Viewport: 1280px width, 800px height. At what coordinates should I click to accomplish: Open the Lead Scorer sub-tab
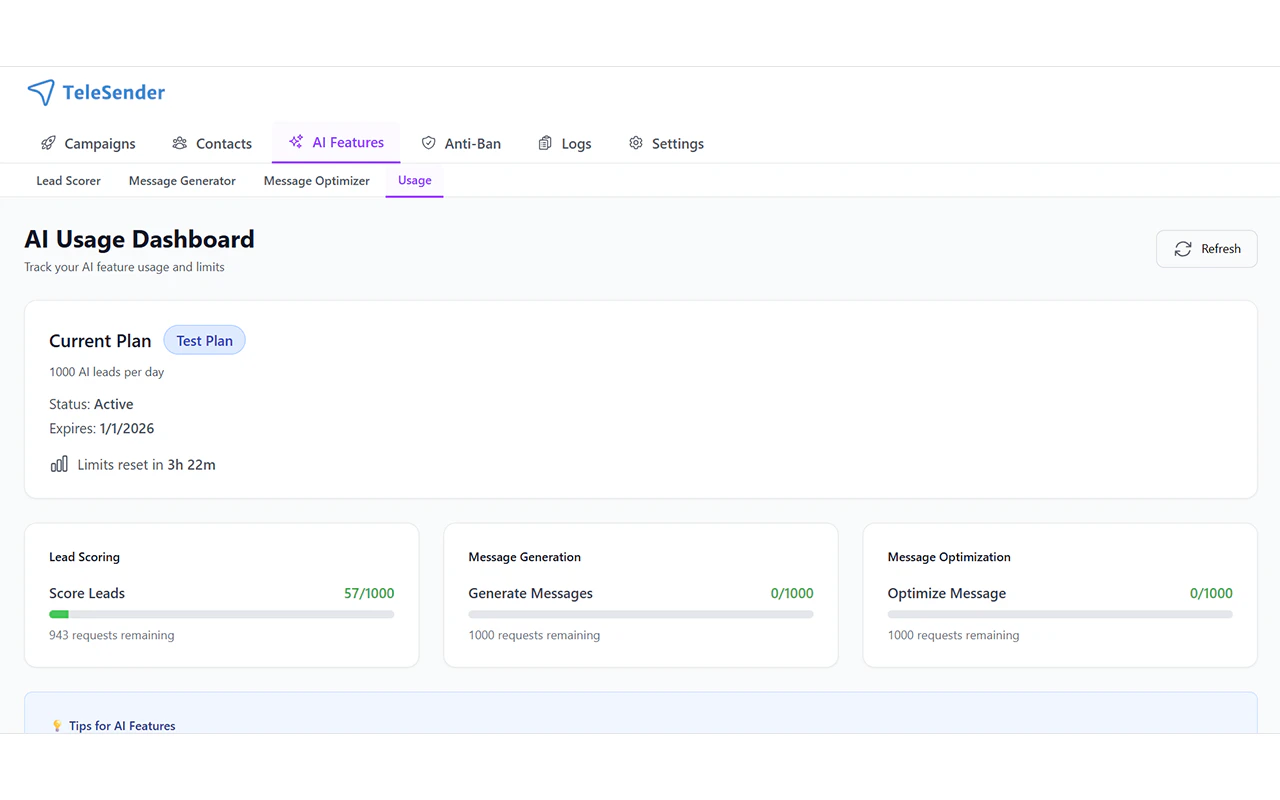69,181
